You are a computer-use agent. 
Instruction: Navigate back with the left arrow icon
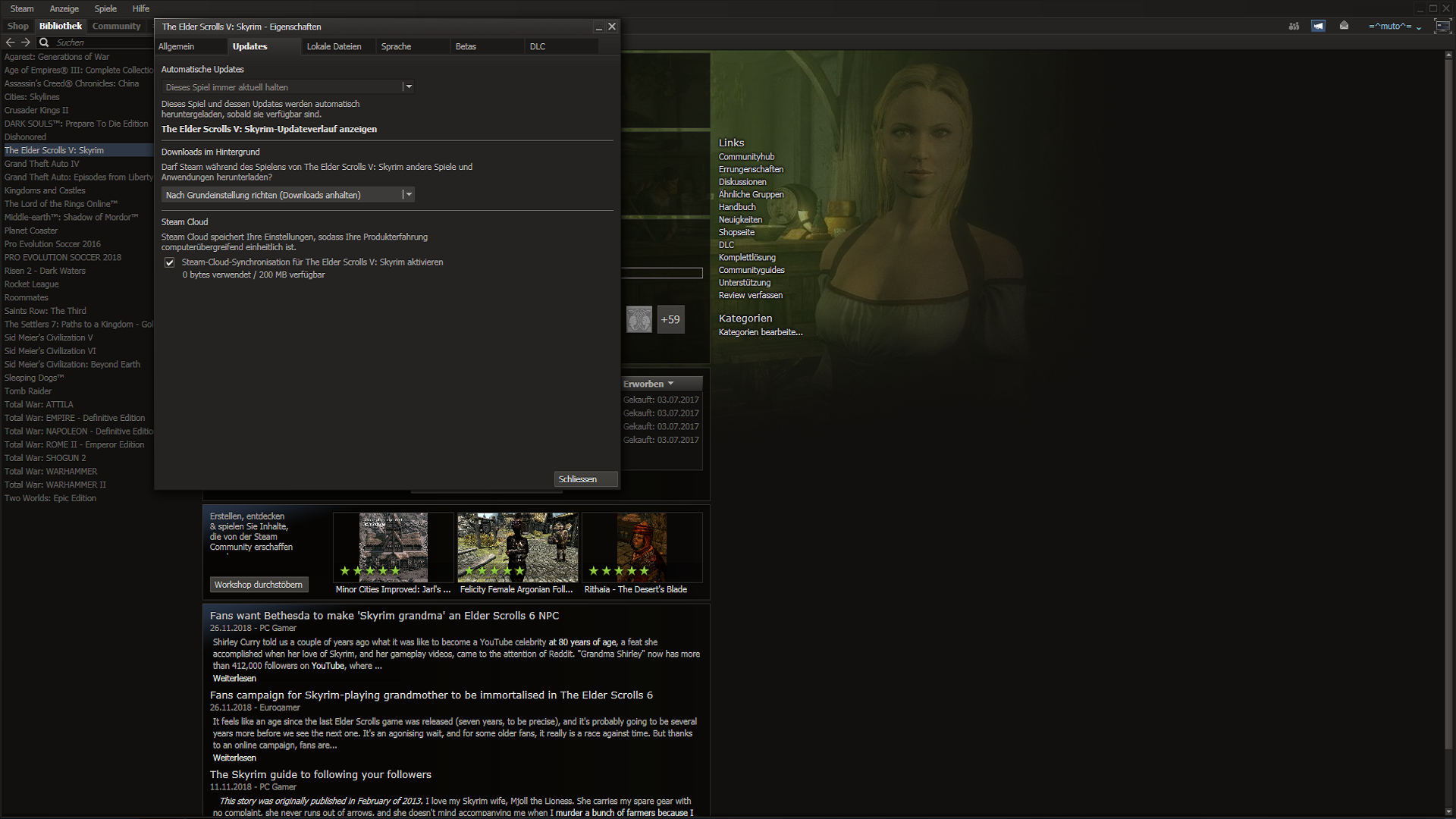10,42
